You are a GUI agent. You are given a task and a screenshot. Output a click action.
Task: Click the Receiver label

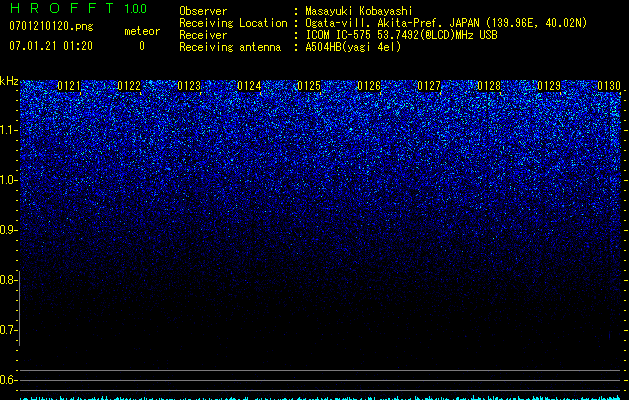click(203, 35)
